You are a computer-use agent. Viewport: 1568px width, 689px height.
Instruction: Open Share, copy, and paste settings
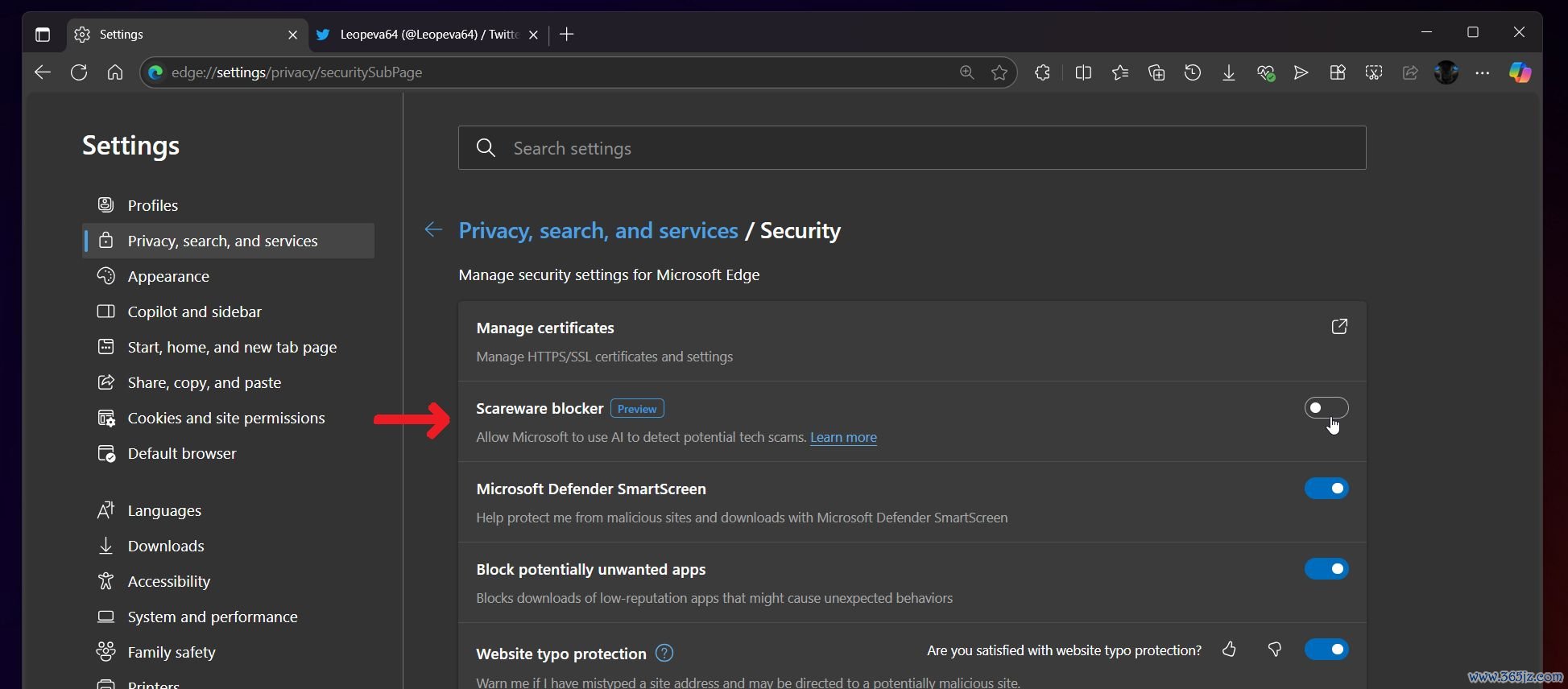229,382
